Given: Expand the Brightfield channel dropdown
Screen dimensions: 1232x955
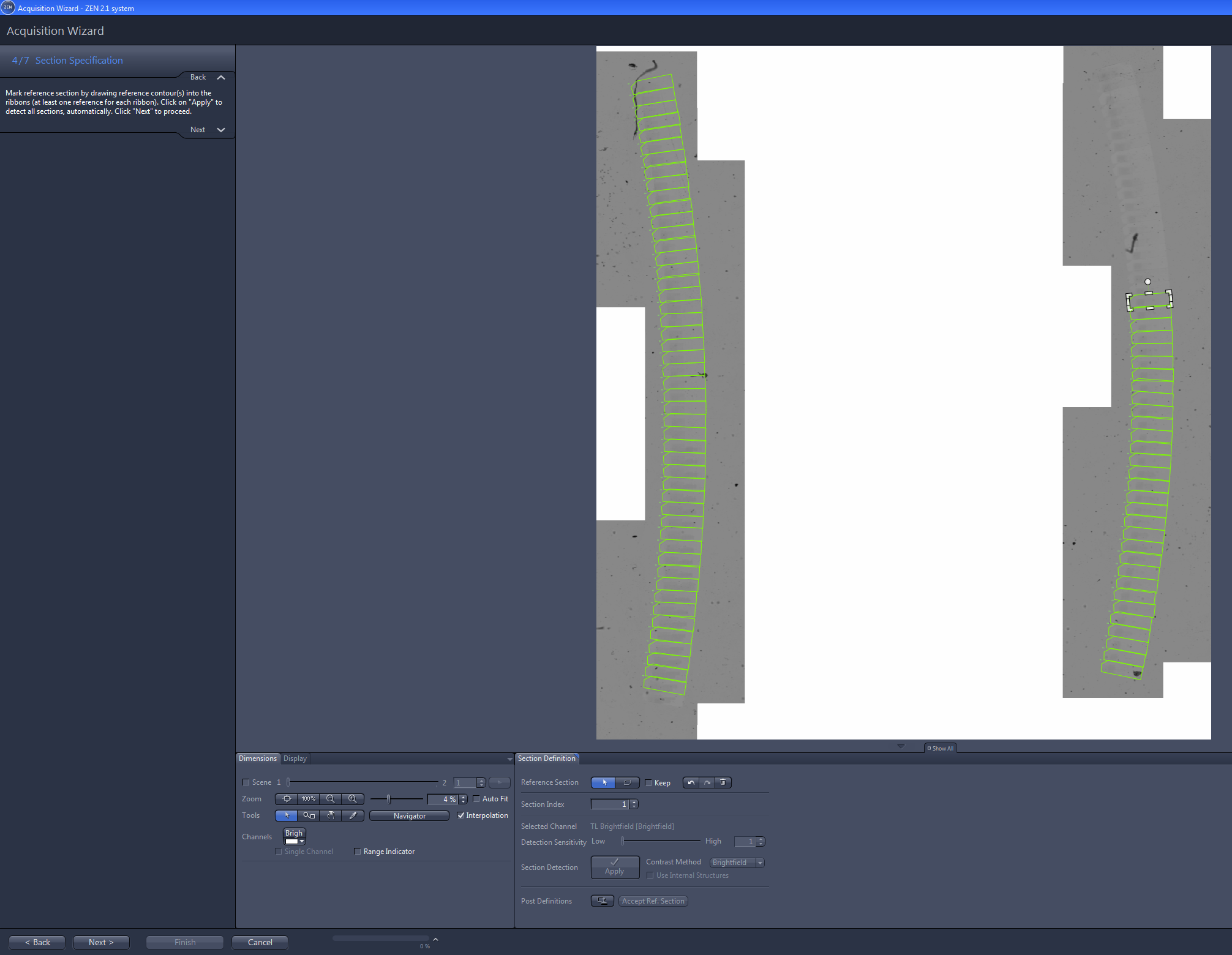Looking at the screenshot, I should 302,841.
